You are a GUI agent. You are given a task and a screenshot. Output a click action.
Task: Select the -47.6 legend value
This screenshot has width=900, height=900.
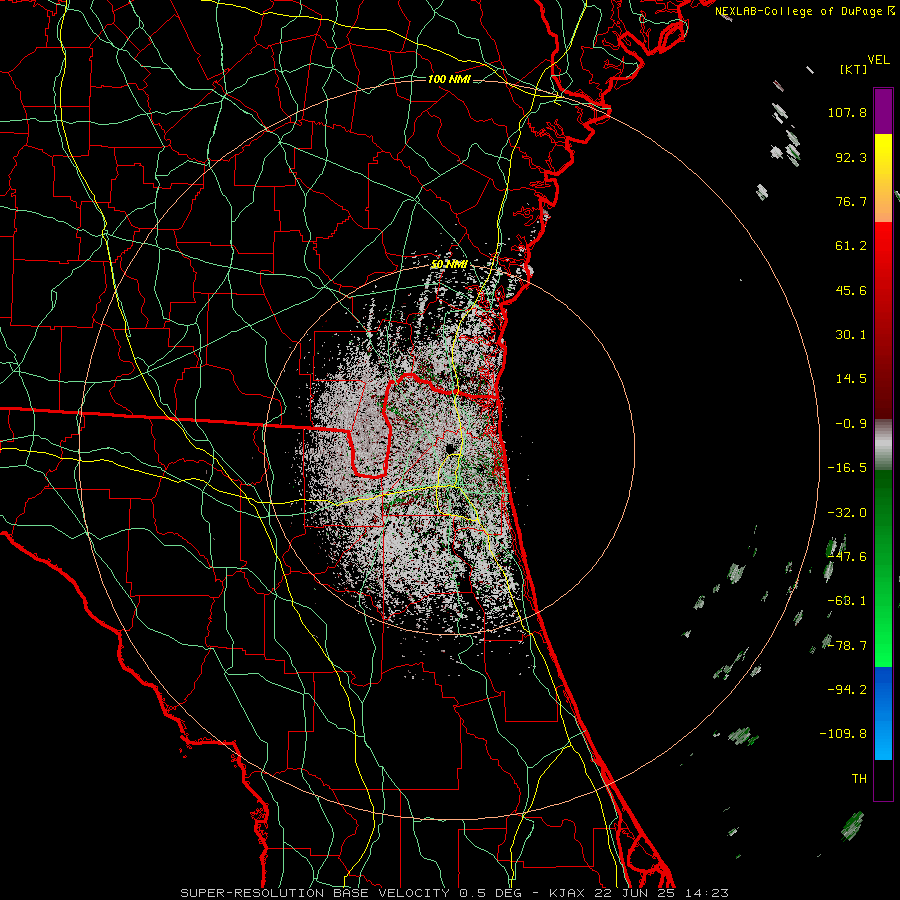coord(847,557)
